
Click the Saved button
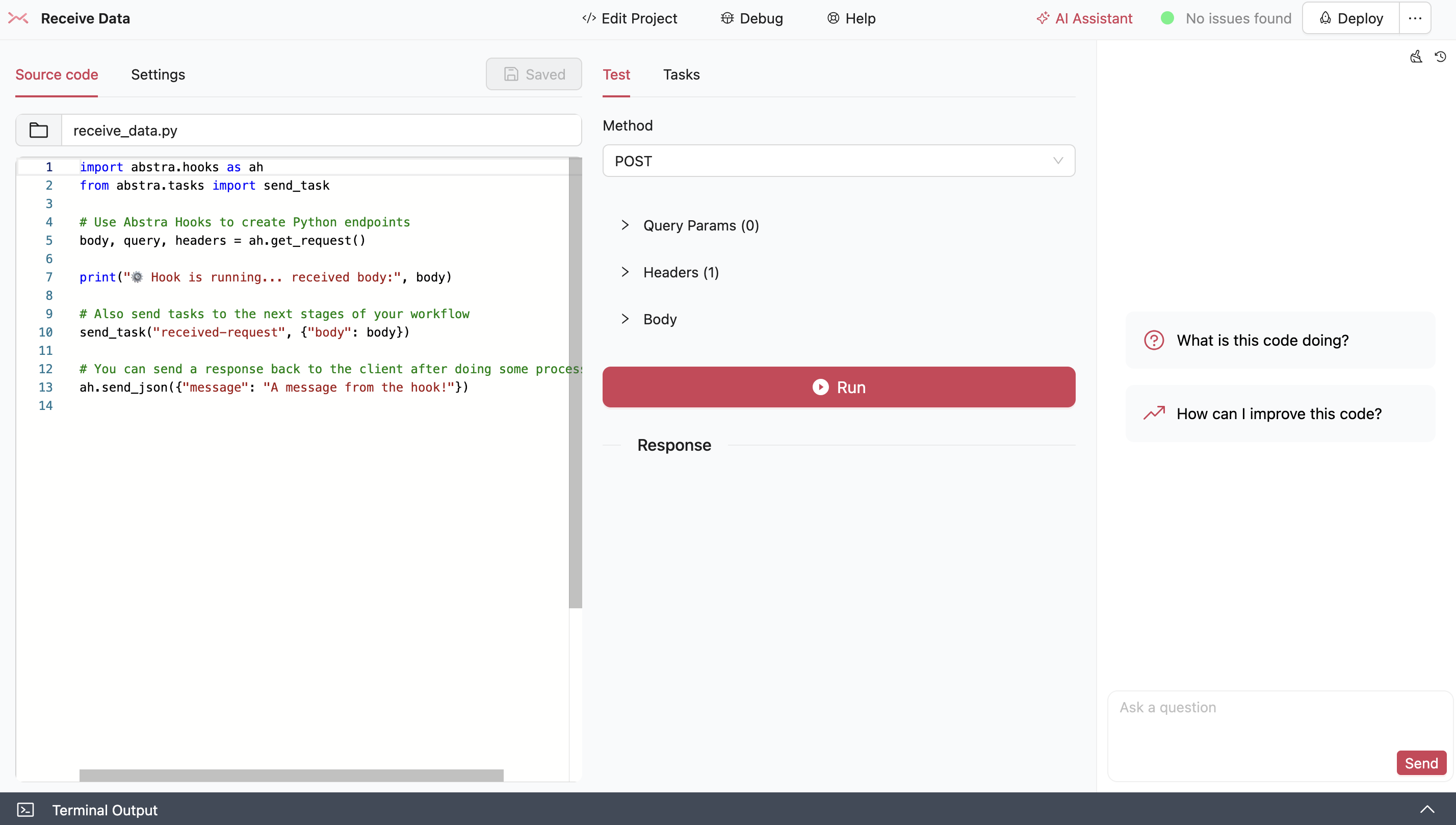pyautogui.click(x=534, y=74)
